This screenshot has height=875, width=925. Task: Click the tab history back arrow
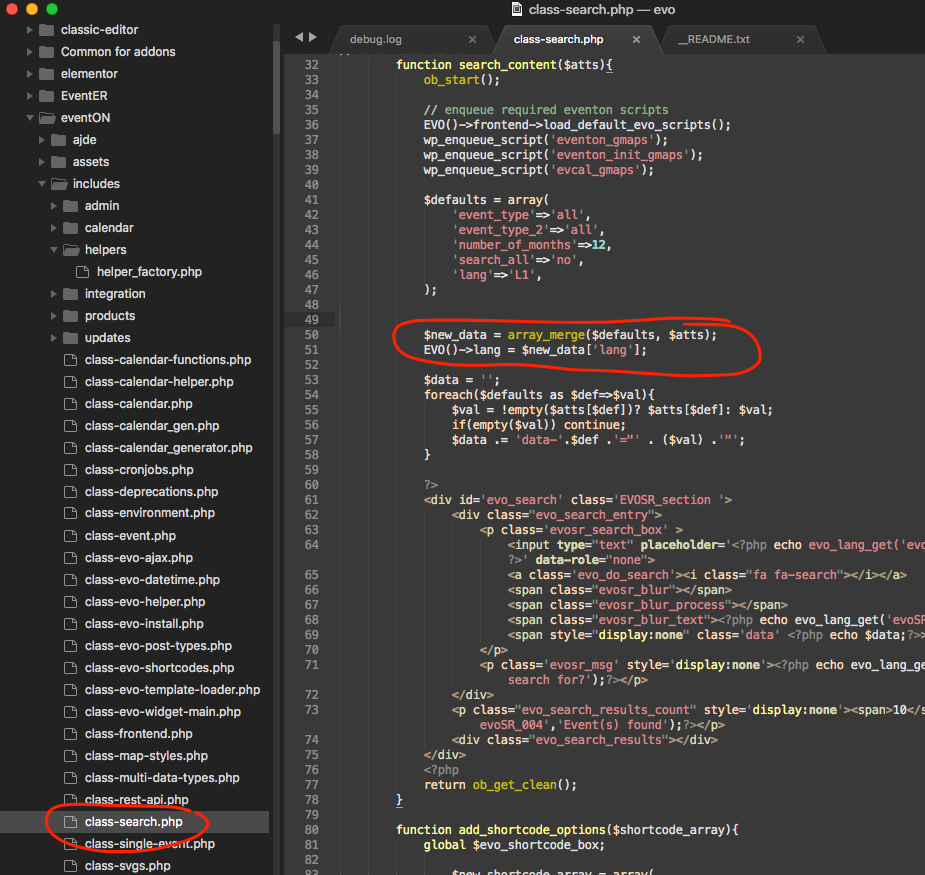[x=299, y=37]
